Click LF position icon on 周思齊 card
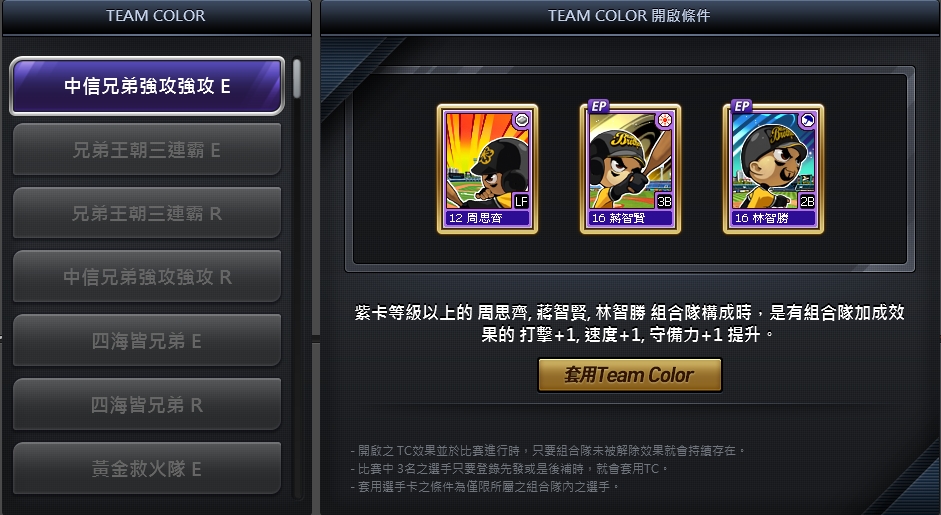 pos(521,202)
